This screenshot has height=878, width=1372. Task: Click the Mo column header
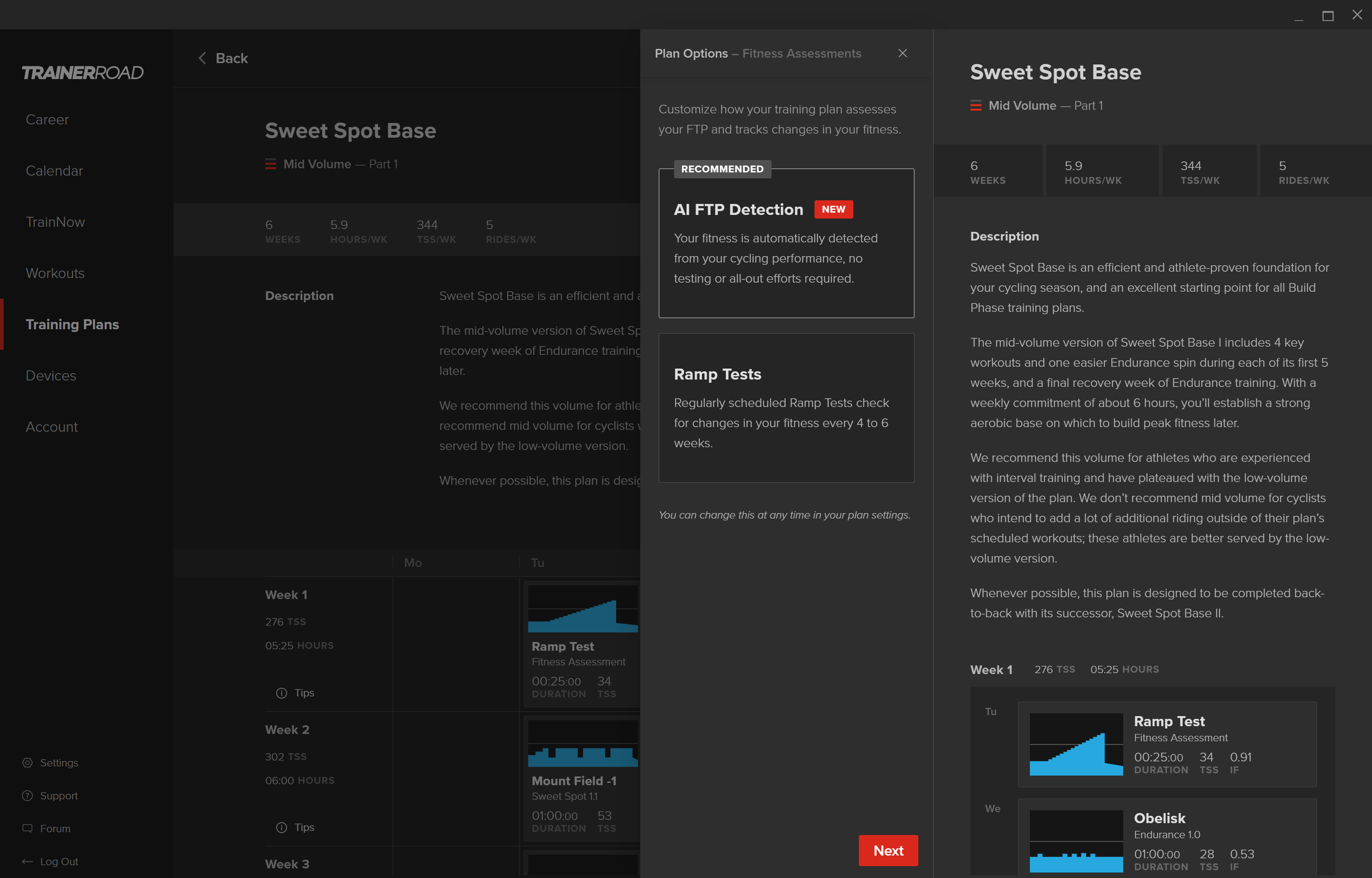[413, 563]
